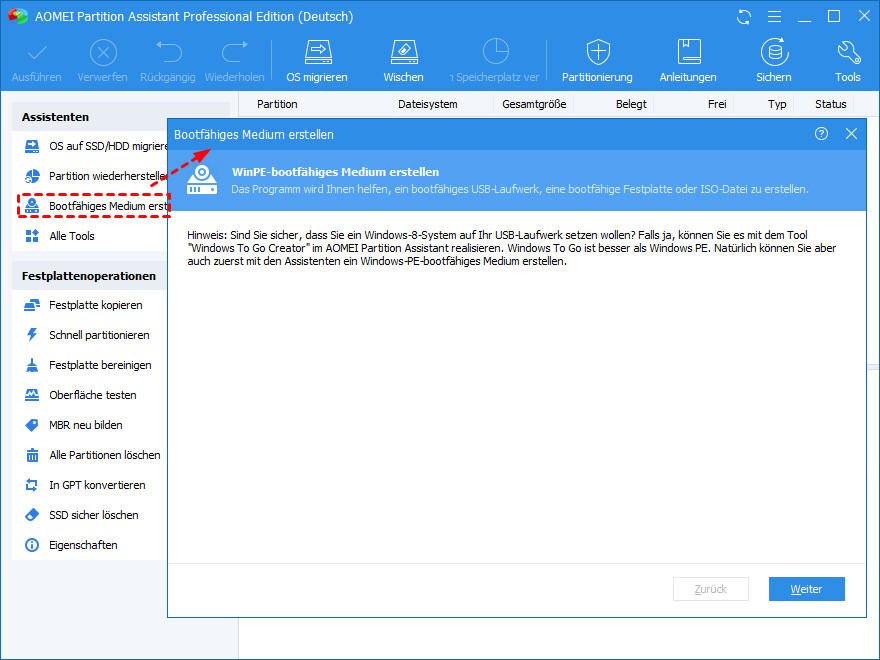Close the Bootfähiges Medium erstellen dialog

click(x=851, y=134)
